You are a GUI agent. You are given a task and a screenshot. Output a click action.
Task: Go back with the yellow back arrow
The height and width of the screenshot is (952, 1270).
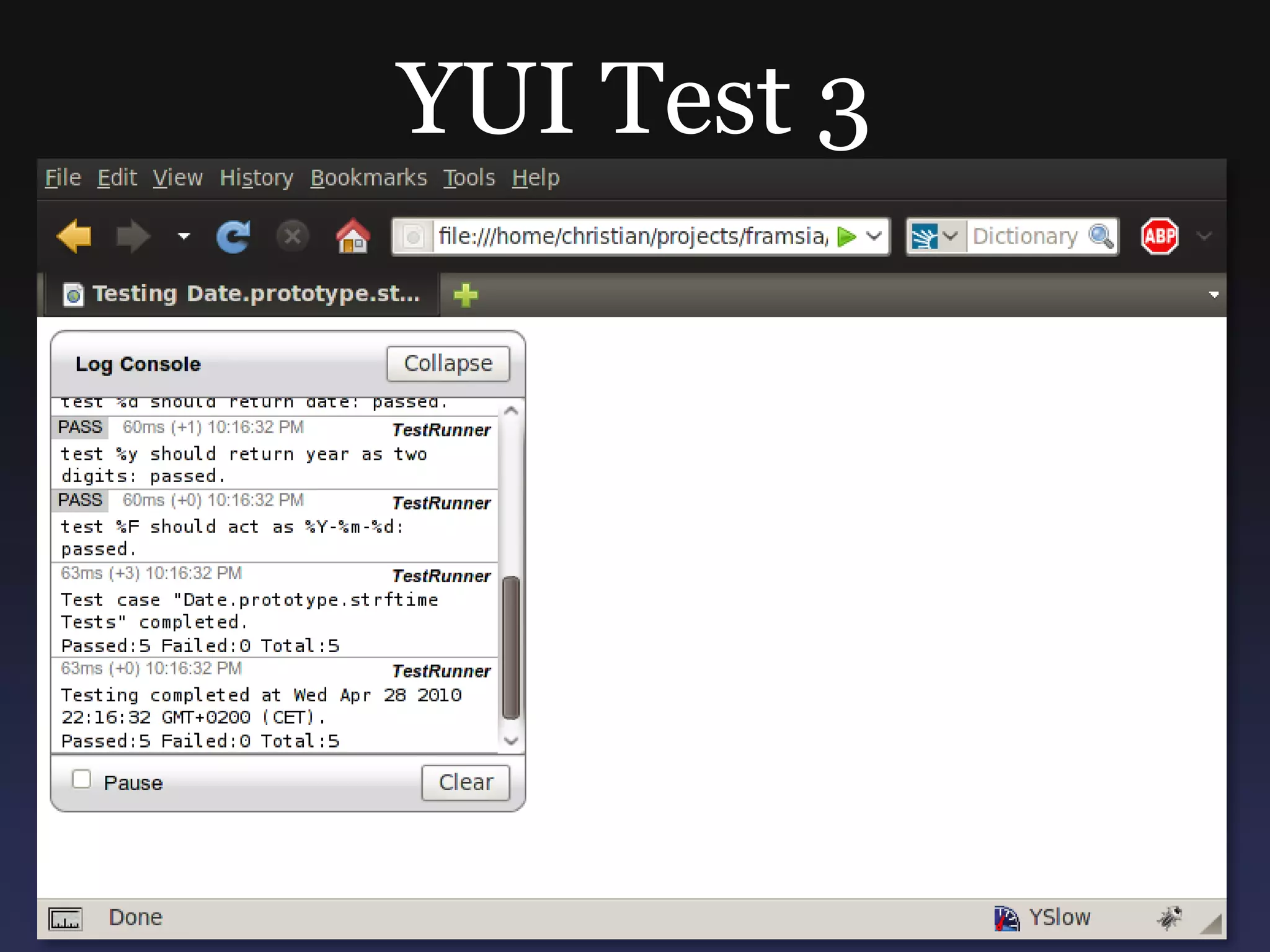(x=74, y=236)
